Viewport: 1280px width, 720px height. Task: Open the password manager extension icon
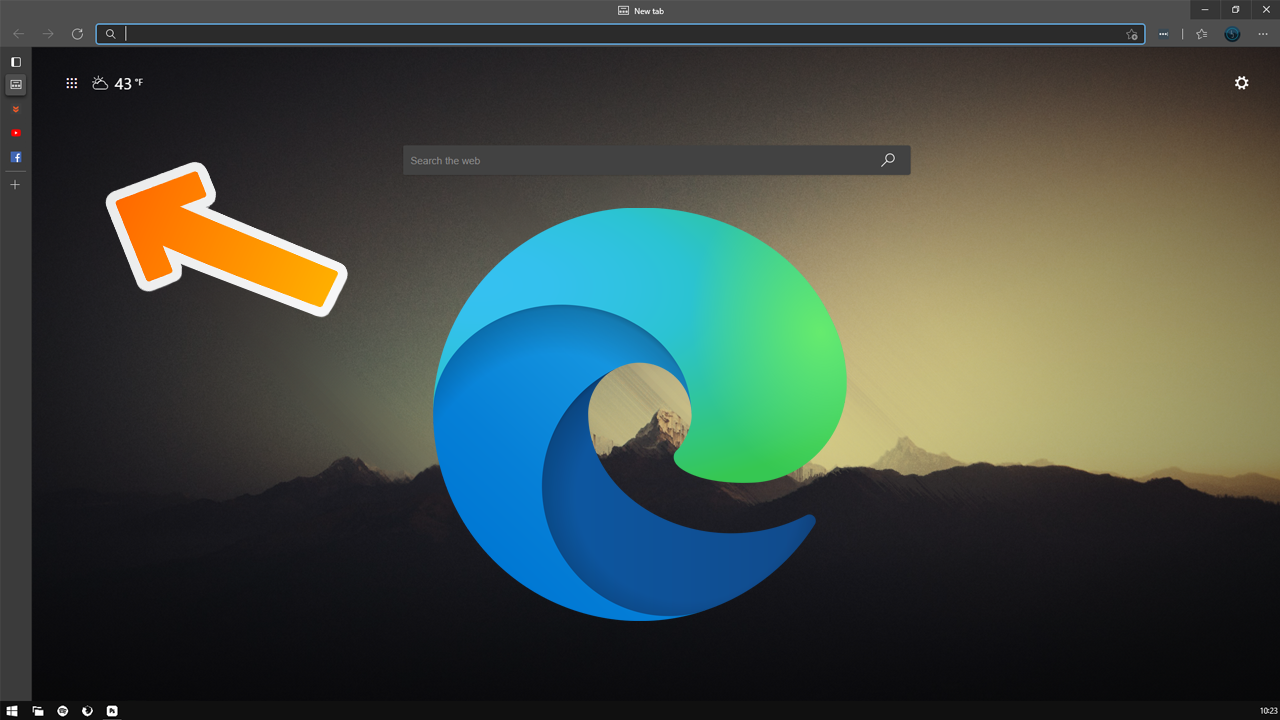1163,34
